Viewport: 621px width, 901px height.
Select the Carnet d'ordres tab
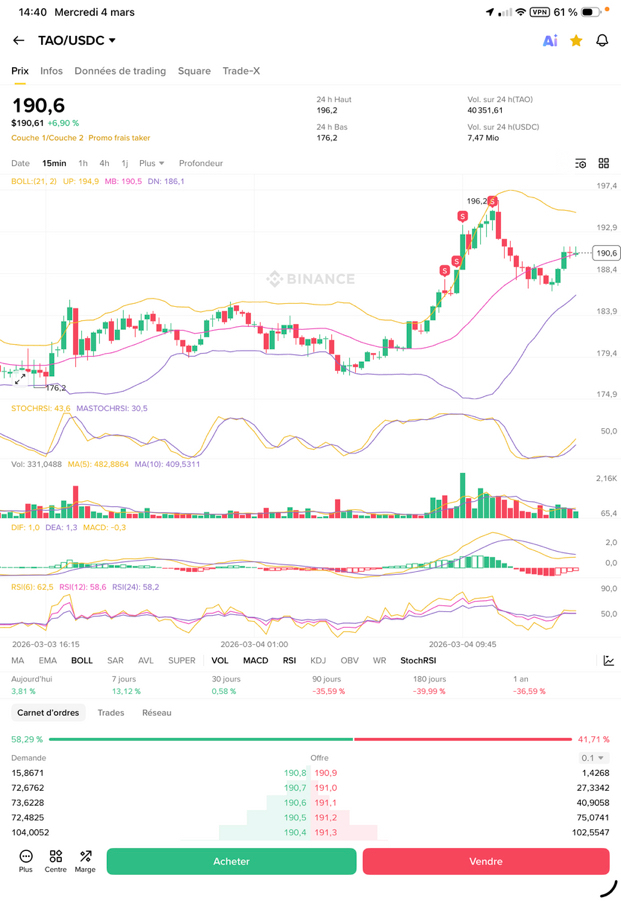click(48, 713)
